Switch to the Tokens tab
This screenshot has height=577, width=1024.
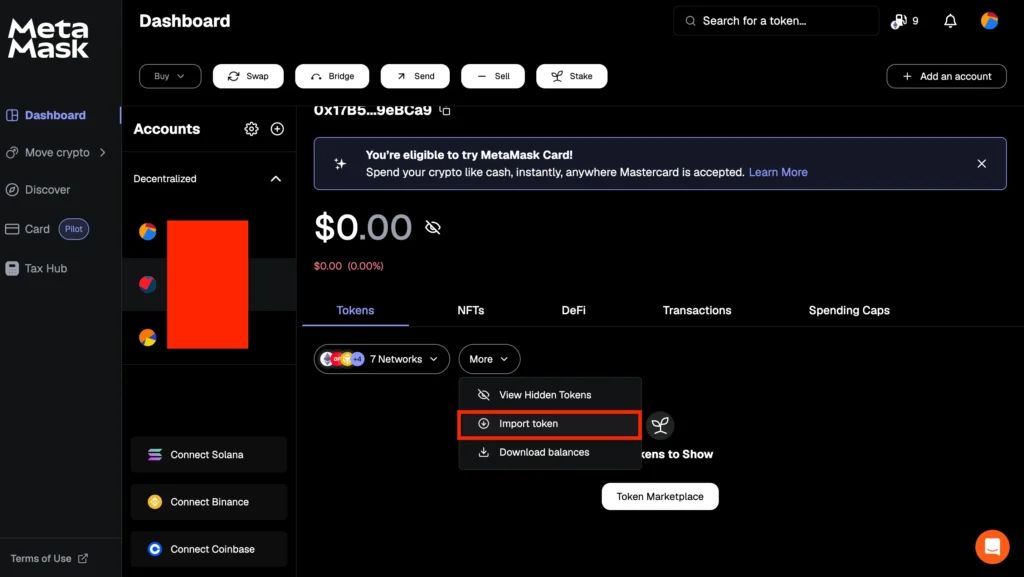click(x=355, y=311)
